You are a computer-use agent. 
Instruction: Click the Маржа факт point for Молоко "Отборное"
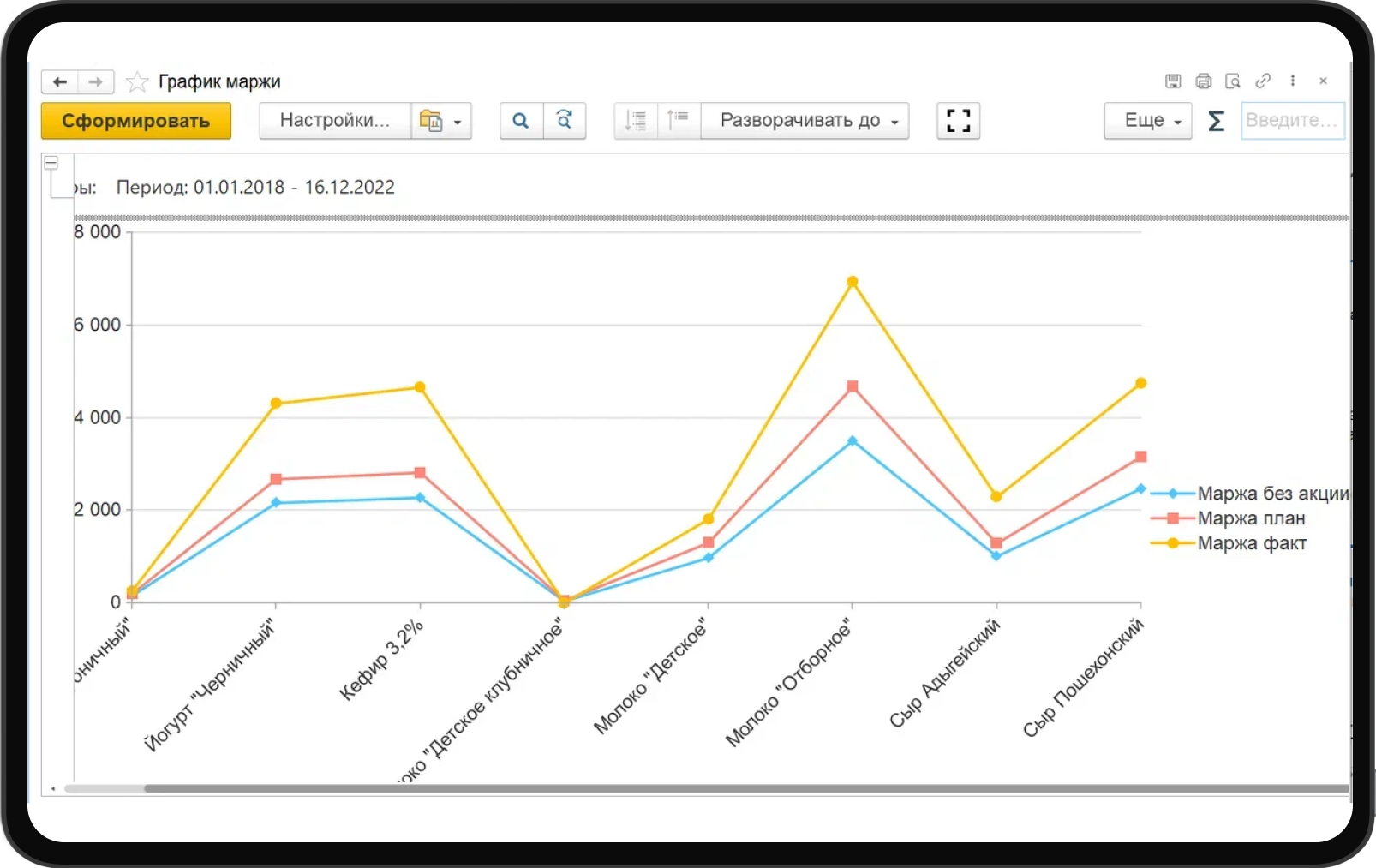pos(853,282)
